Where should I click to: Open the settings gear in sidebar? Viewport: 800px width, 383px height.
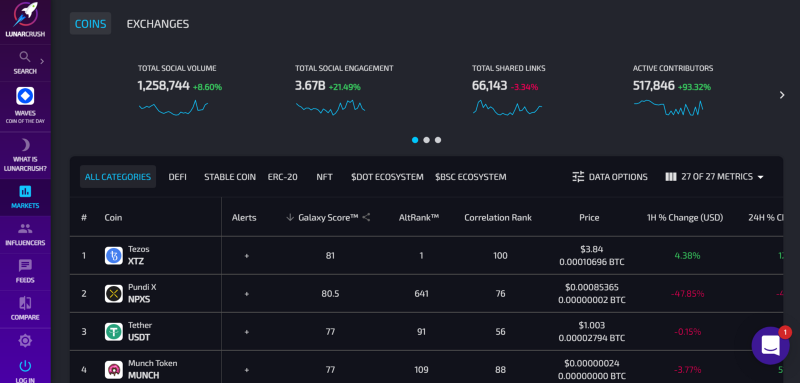point(25,341)
